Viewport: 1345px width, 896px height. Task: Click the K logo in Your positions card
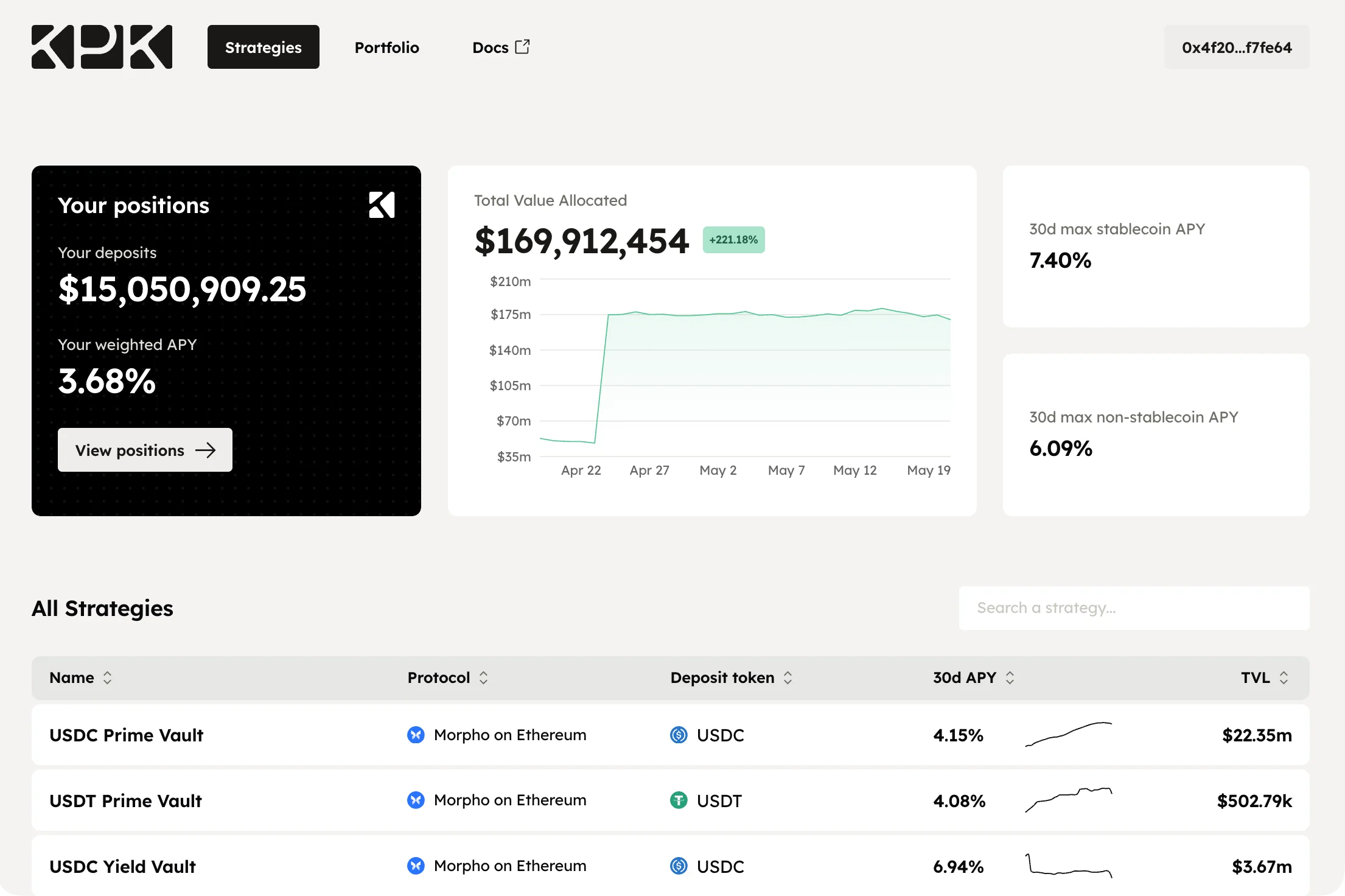point(382,205)
